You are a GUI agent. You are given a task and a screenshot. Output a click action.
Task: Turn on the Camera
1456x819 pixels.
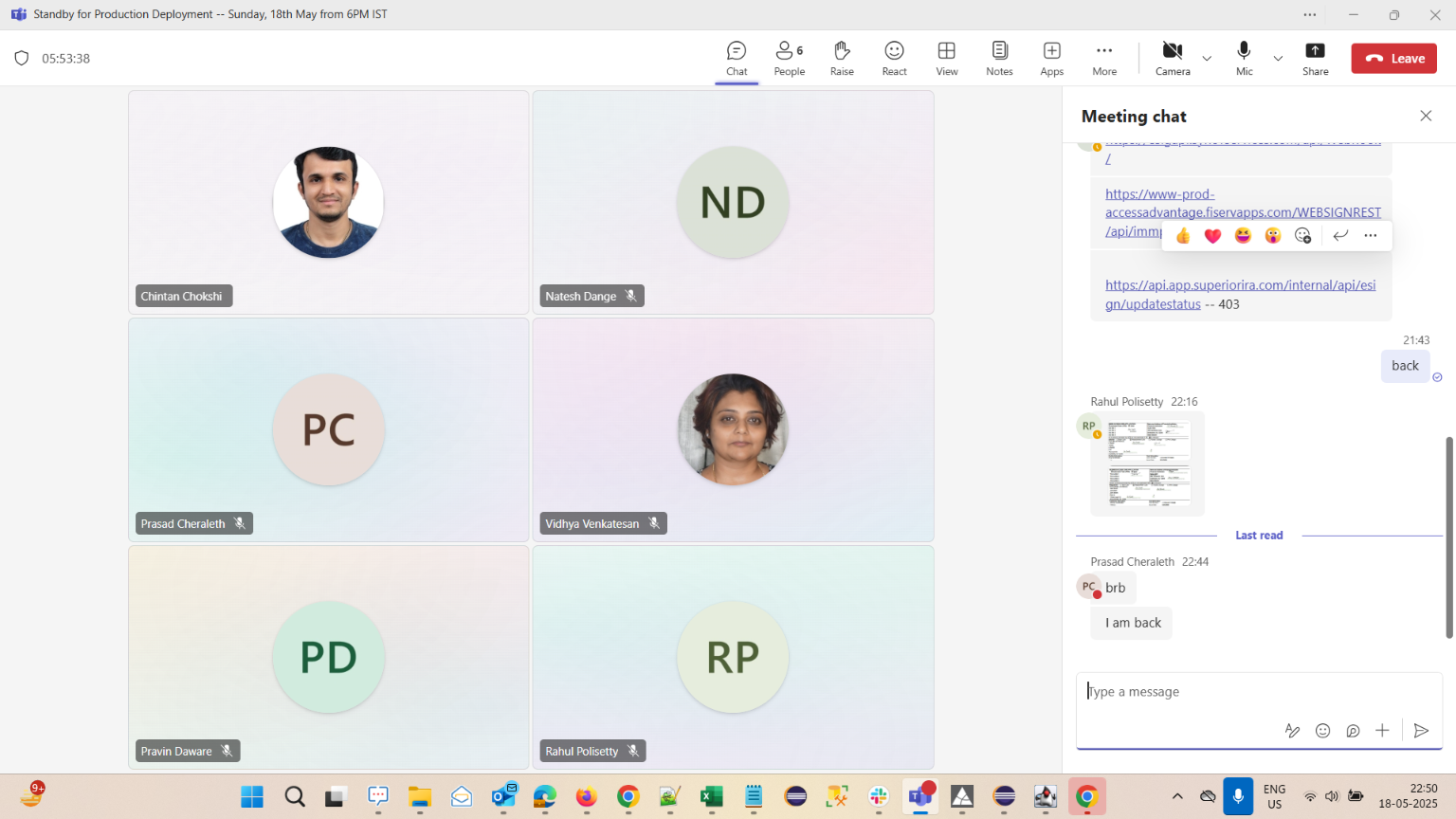pos(1173,58)
